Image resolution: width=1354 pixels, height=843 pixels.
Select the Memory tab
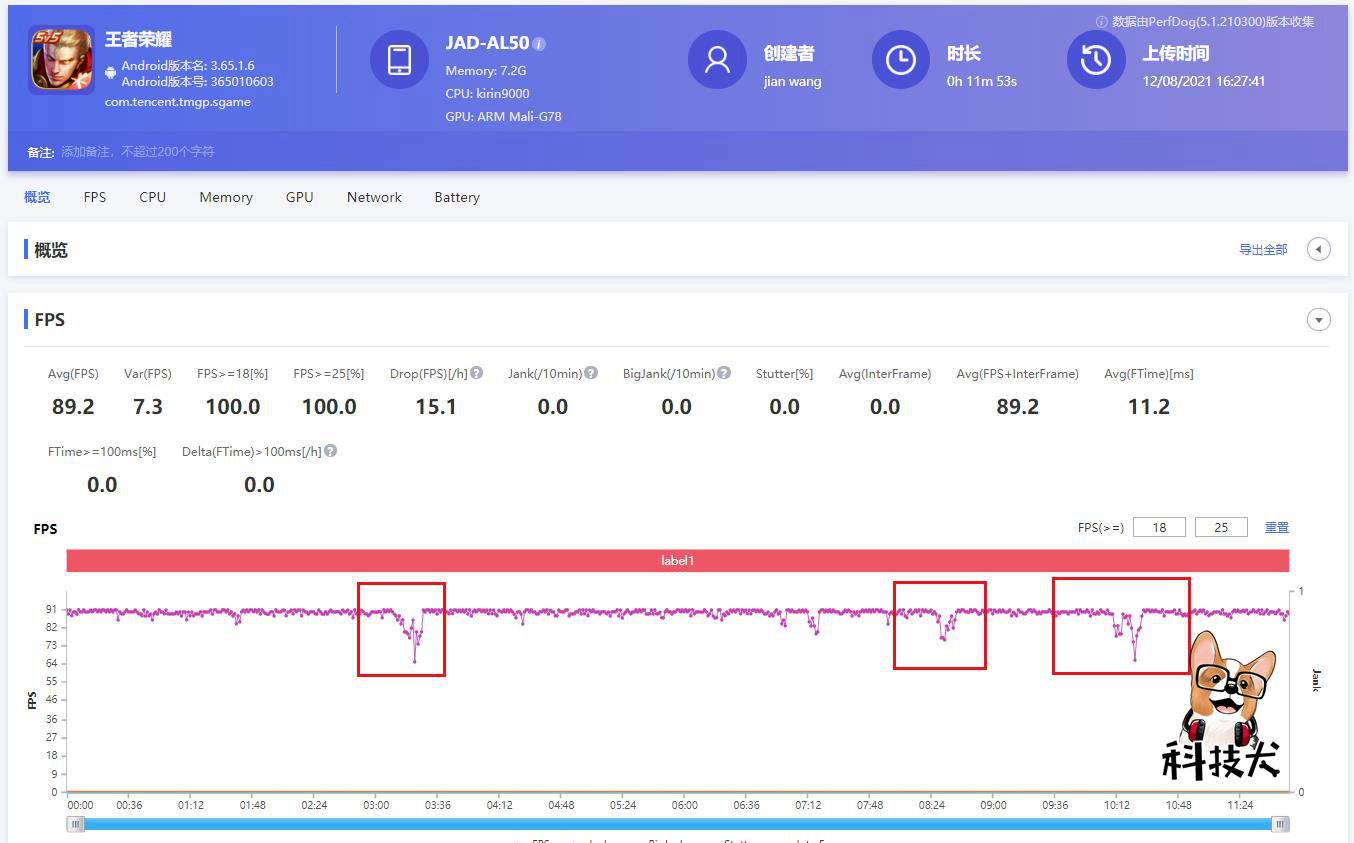point(225,197)
